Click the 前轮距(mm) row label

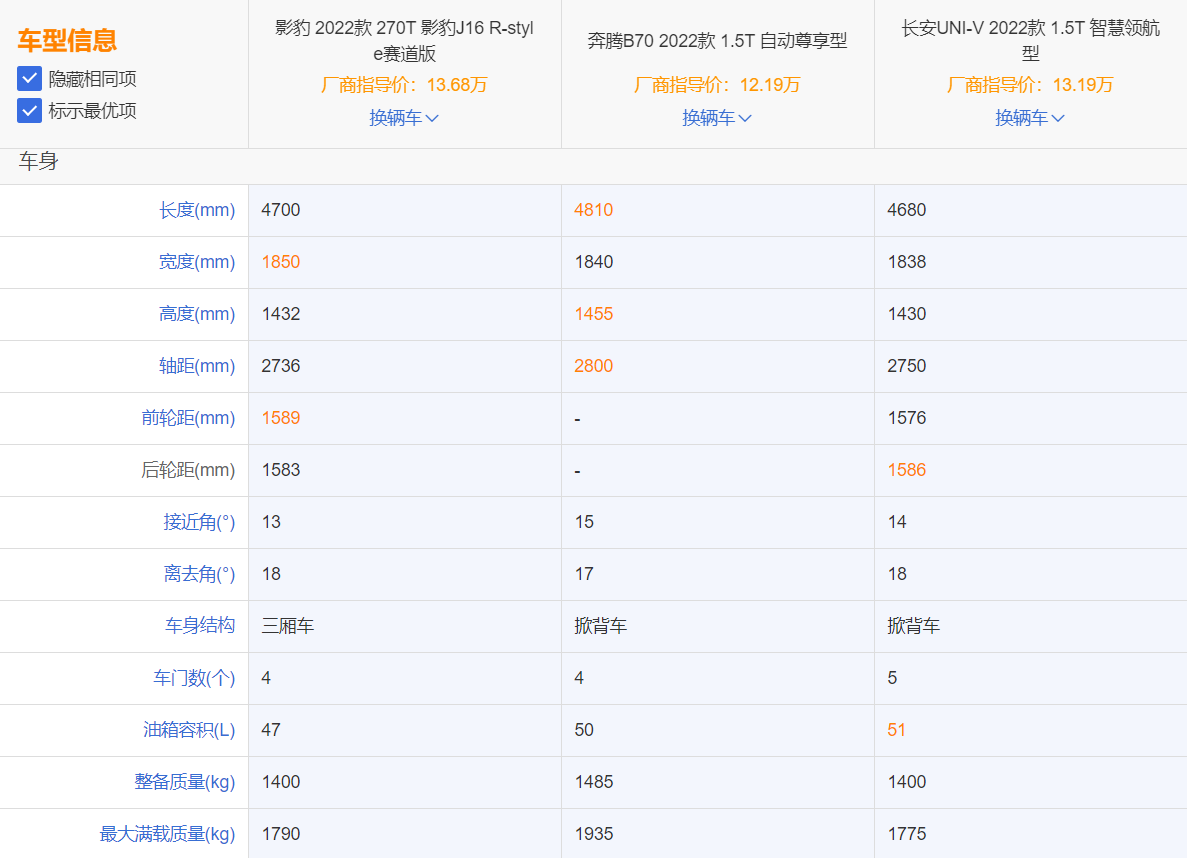[x=188, y=418]
